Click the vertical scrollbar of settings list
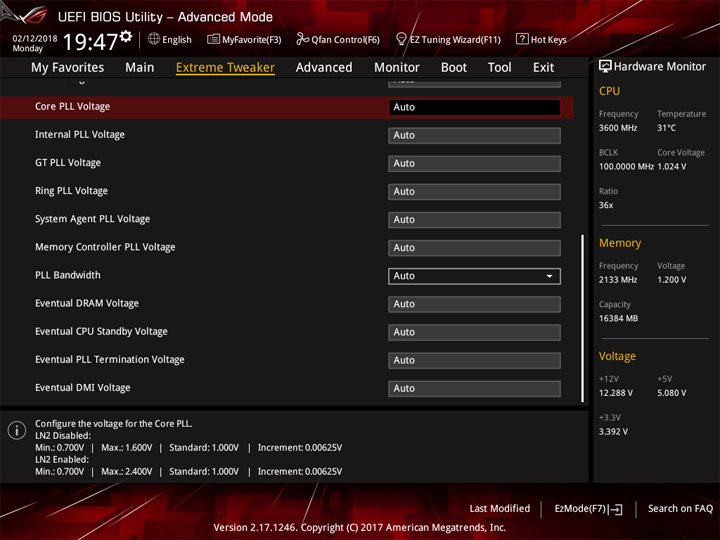Image resolution: width=720 pixels, height=540 pixels. click(x=583, y=319)
